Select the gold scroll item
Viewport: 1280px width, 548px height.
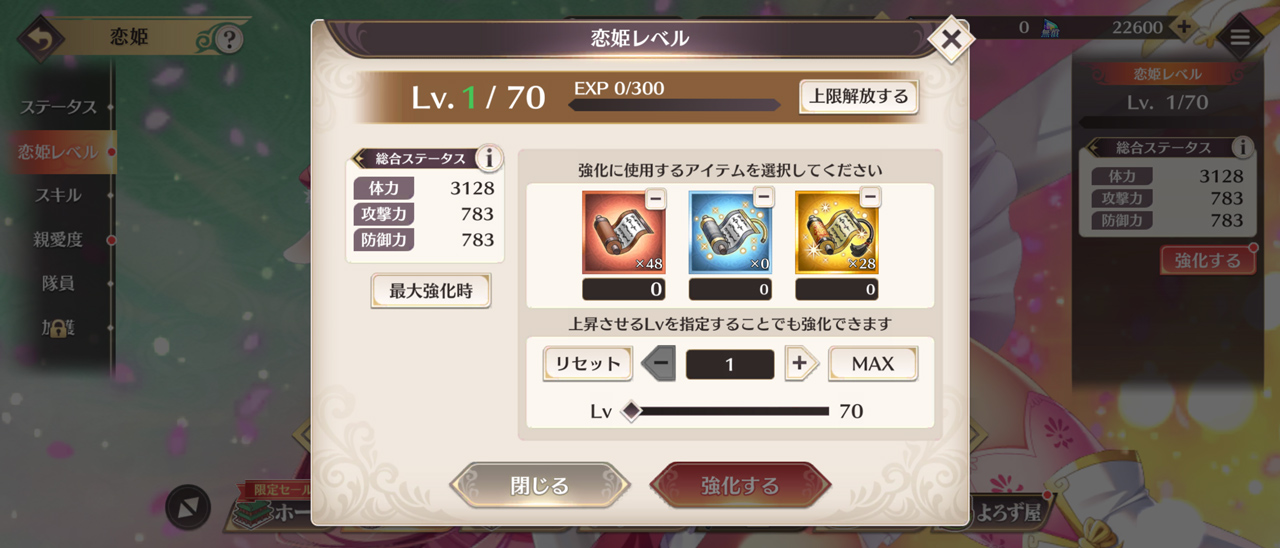837,233
